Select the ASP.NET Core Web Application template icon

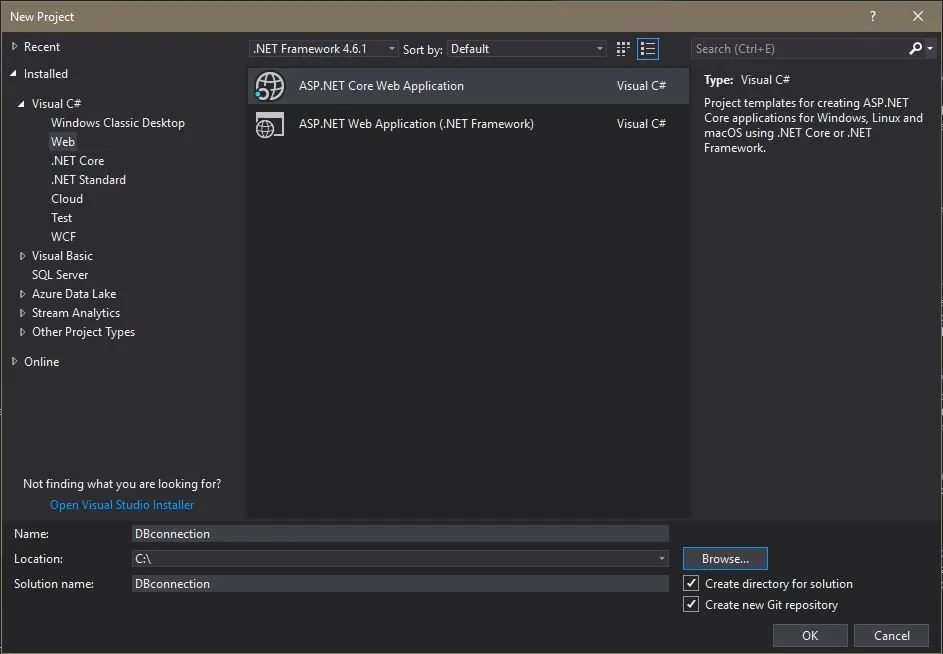pyautogui.click(x=269, y=86)
